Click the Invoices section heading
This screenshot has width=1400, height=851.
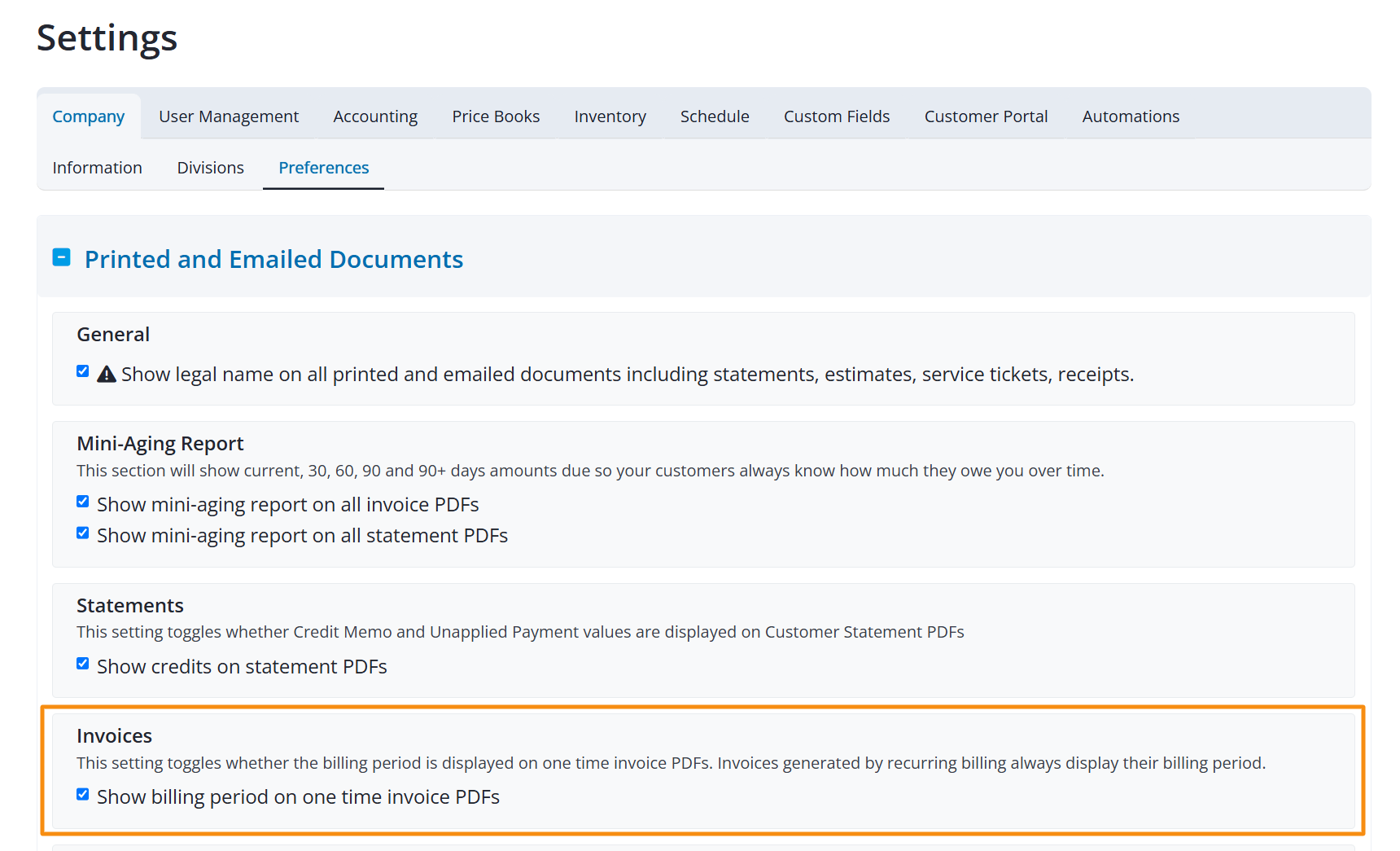[x=115, y=736]
